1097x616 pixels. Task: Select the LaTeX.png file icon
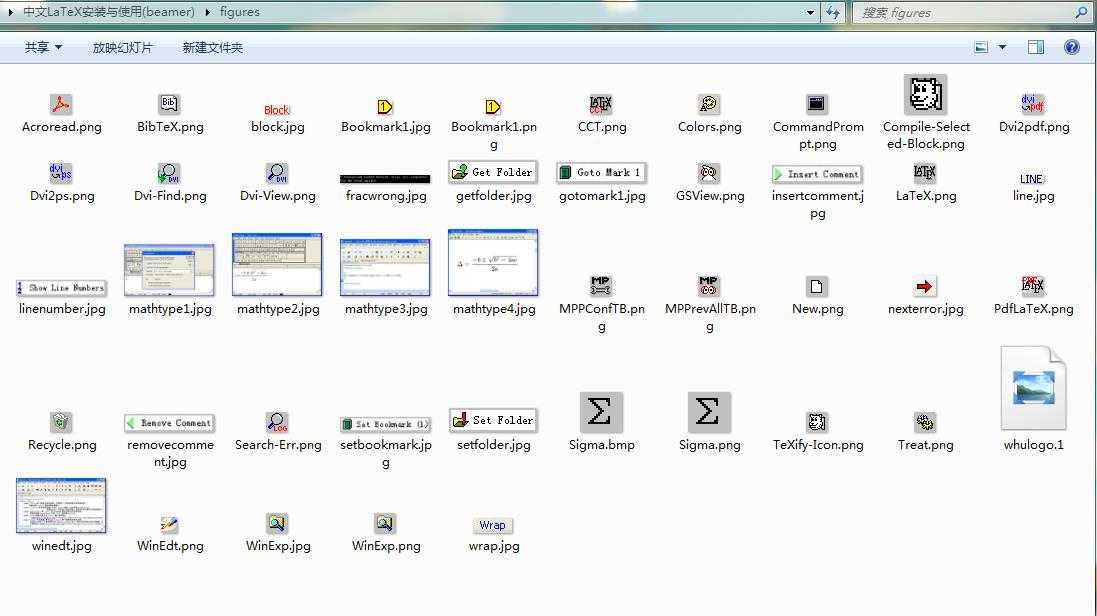point(925,174)
